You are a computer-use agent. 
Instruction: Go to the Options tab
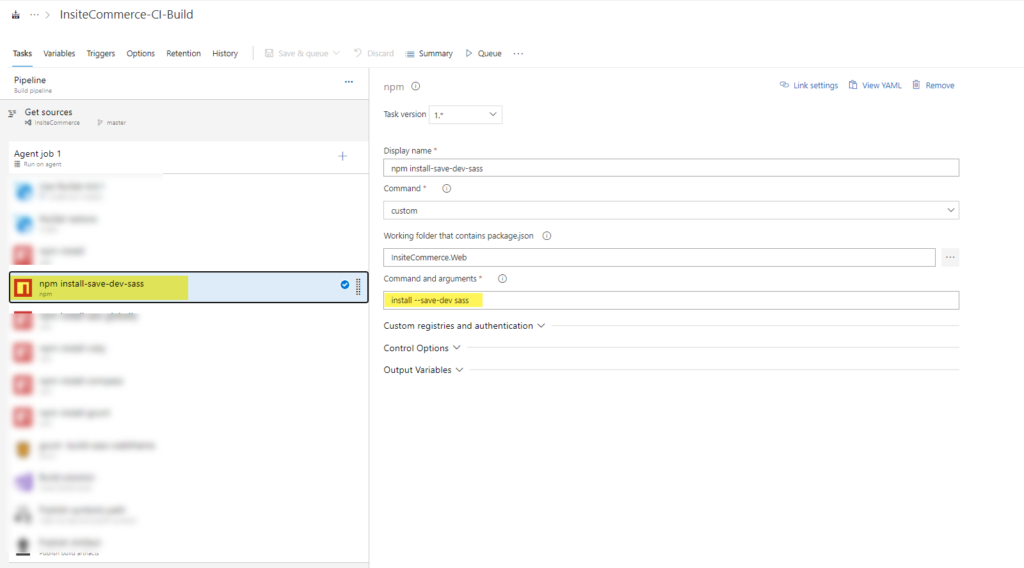point(140,54)
